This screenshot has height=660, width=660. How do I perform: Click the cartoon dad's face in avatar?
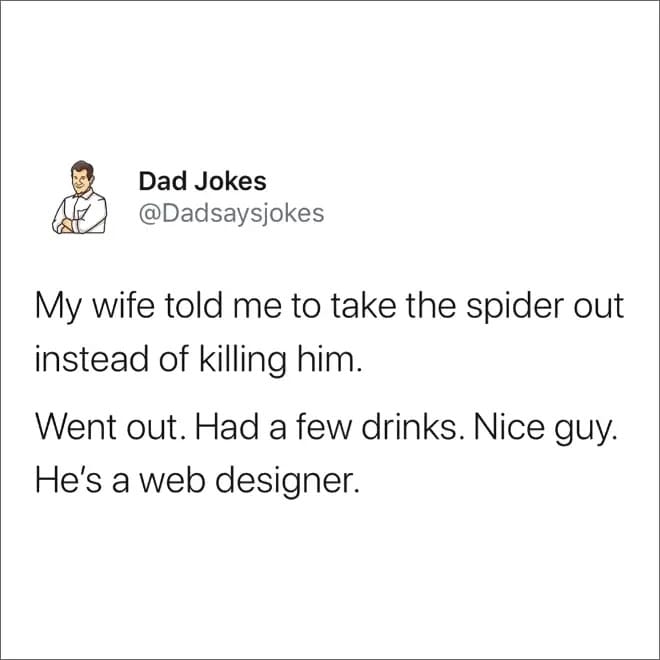pos(81,180)
